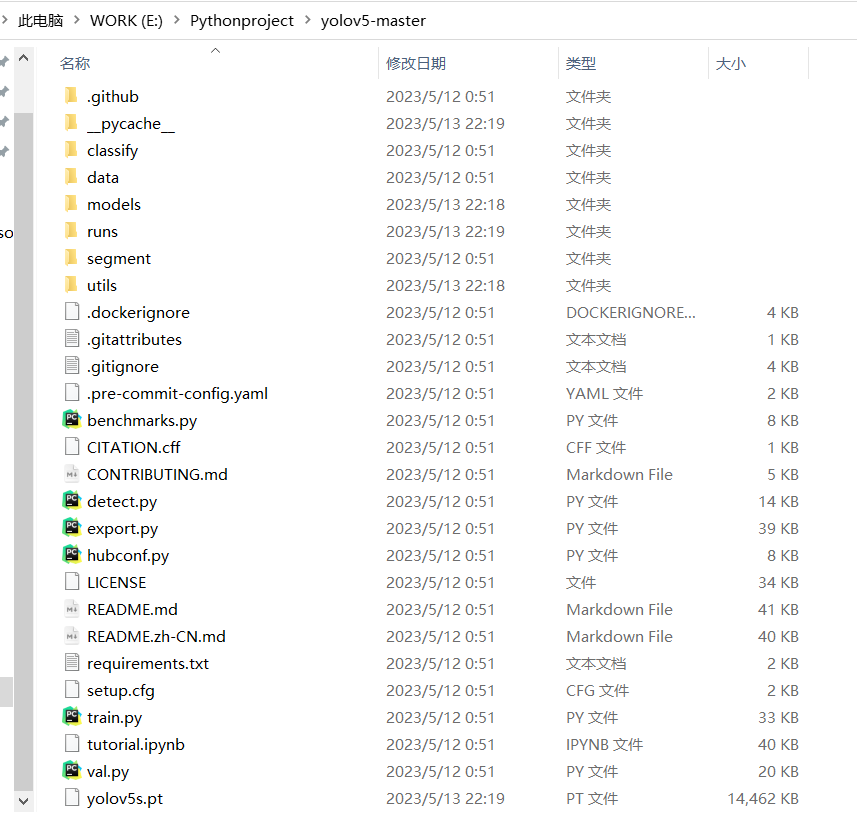Select the .pre-commit-config.yaml file name
This screenshot has height=837, width=857.
(177, 394)
